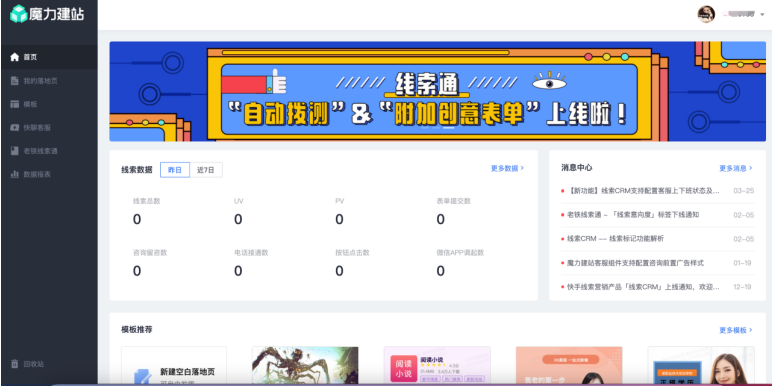Click the trash icon beside 回收站
The width and height of the screenshot is (774, 386).
15,364
